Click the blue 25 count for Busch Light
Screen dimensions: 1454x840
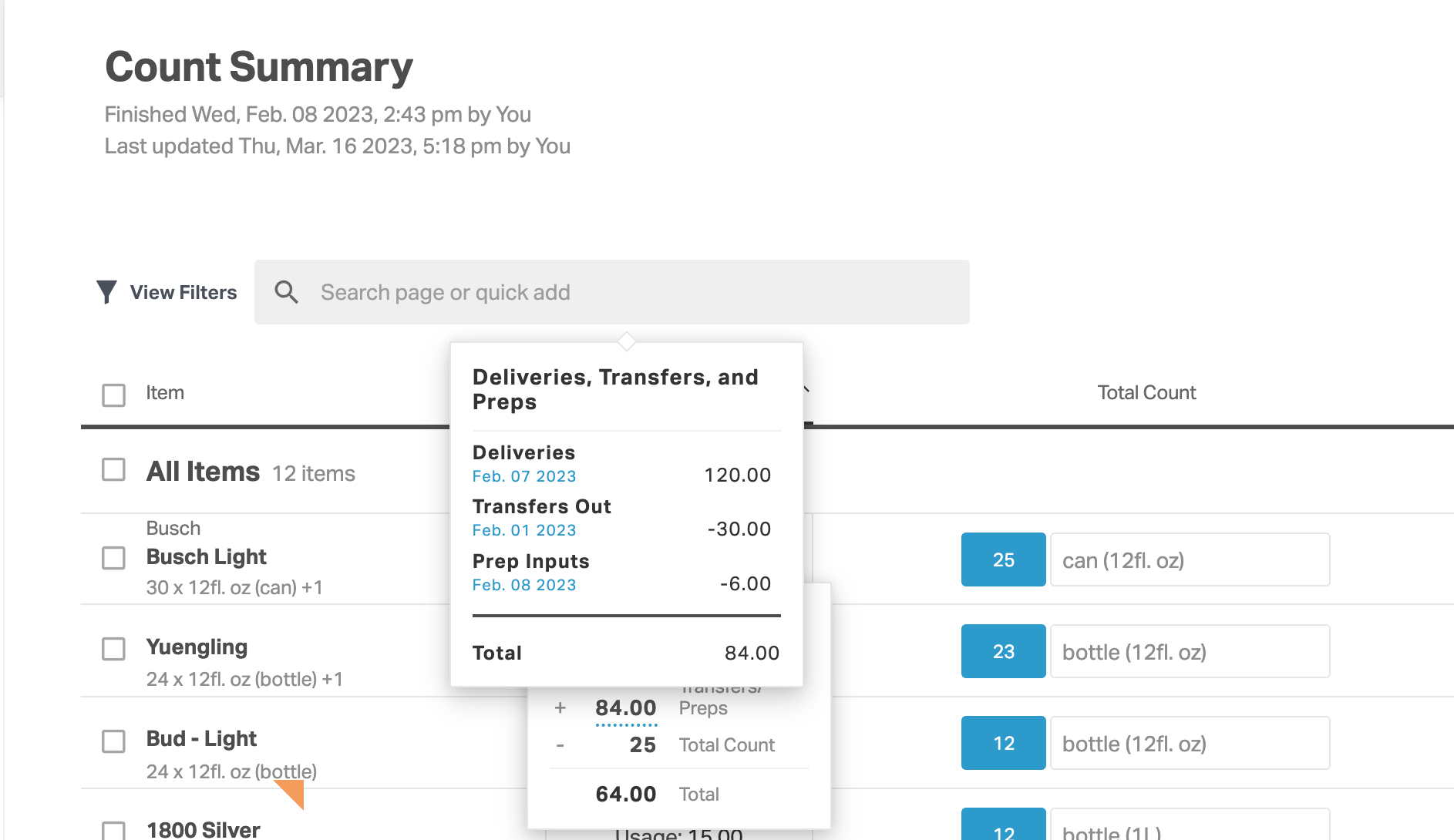[x=1004, y=559]
